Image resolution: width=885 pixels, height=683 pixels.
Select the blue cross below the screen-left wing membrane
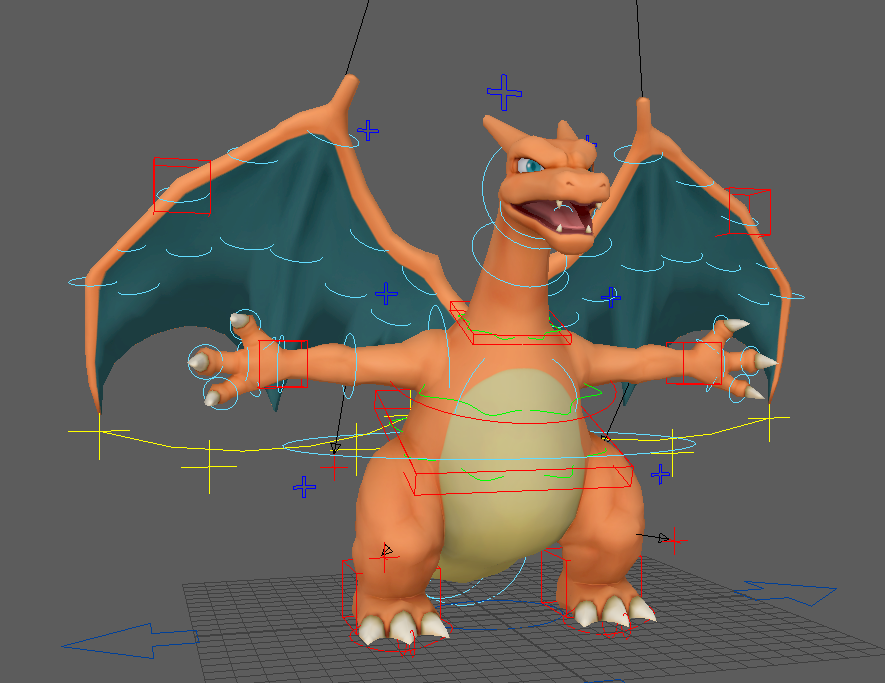(387, 294)
